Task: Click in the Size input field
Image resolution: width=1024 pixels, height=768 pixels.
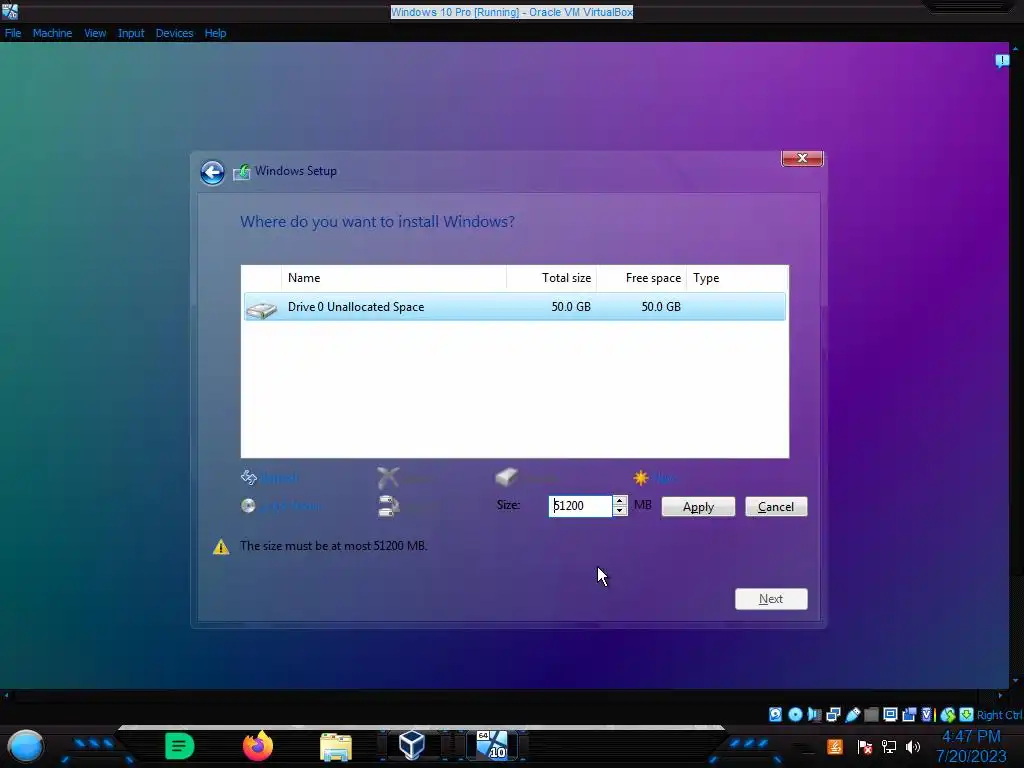Action: click(x=581, y=506)
